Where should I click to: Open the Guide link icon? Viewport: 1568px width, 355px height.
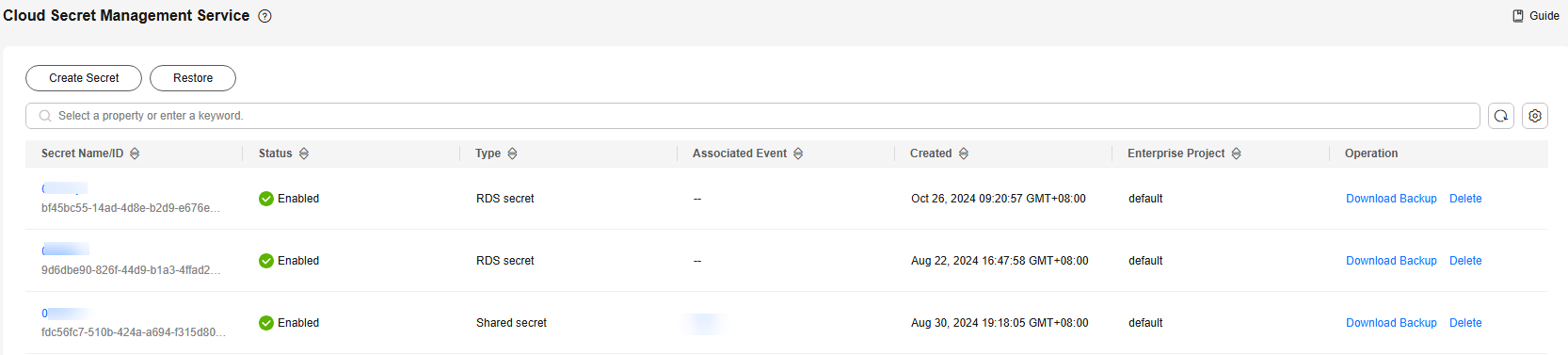tap(1518, 16)
